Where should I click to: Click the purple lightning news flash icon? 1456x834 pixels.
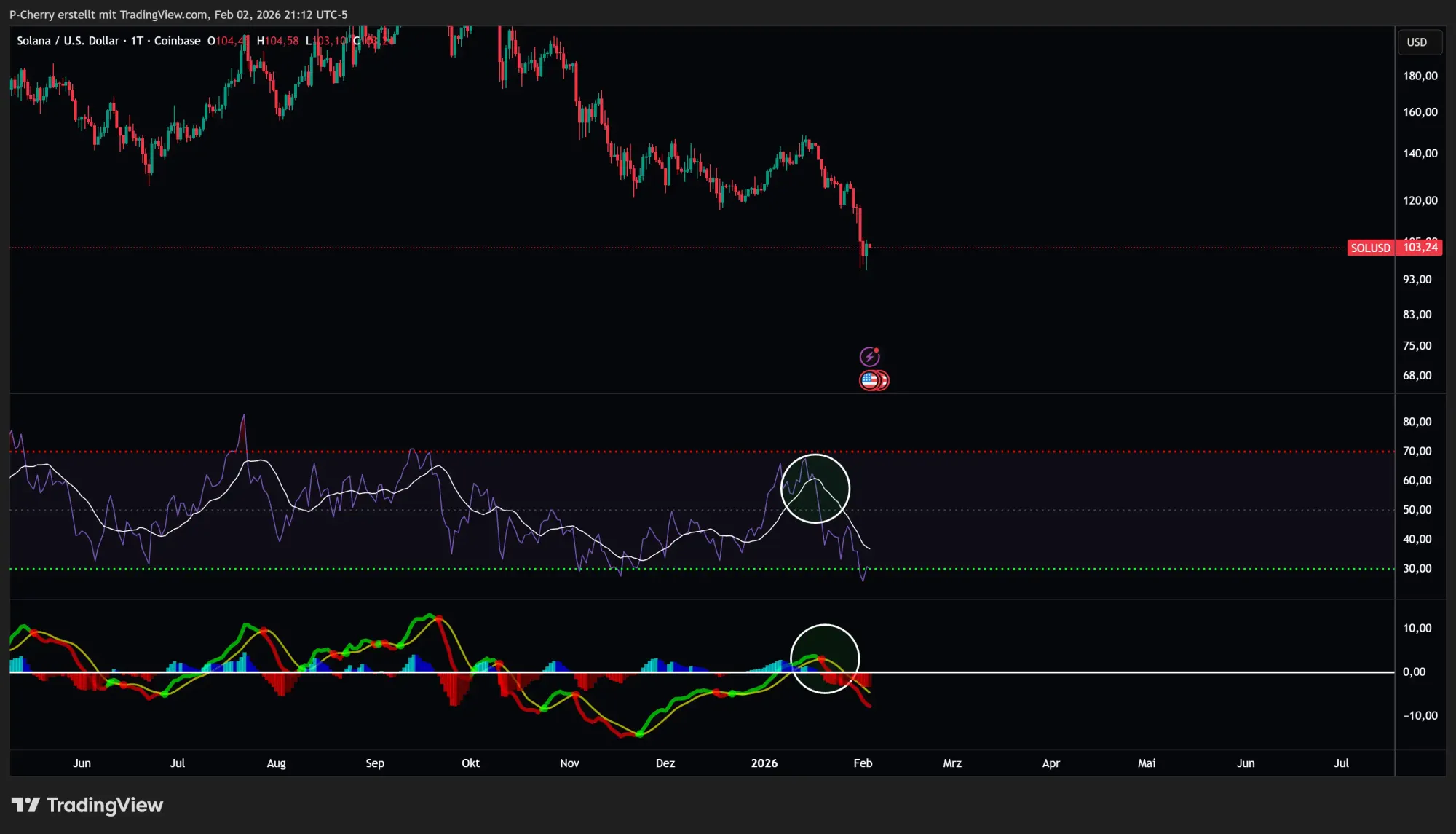coord(869,357)
